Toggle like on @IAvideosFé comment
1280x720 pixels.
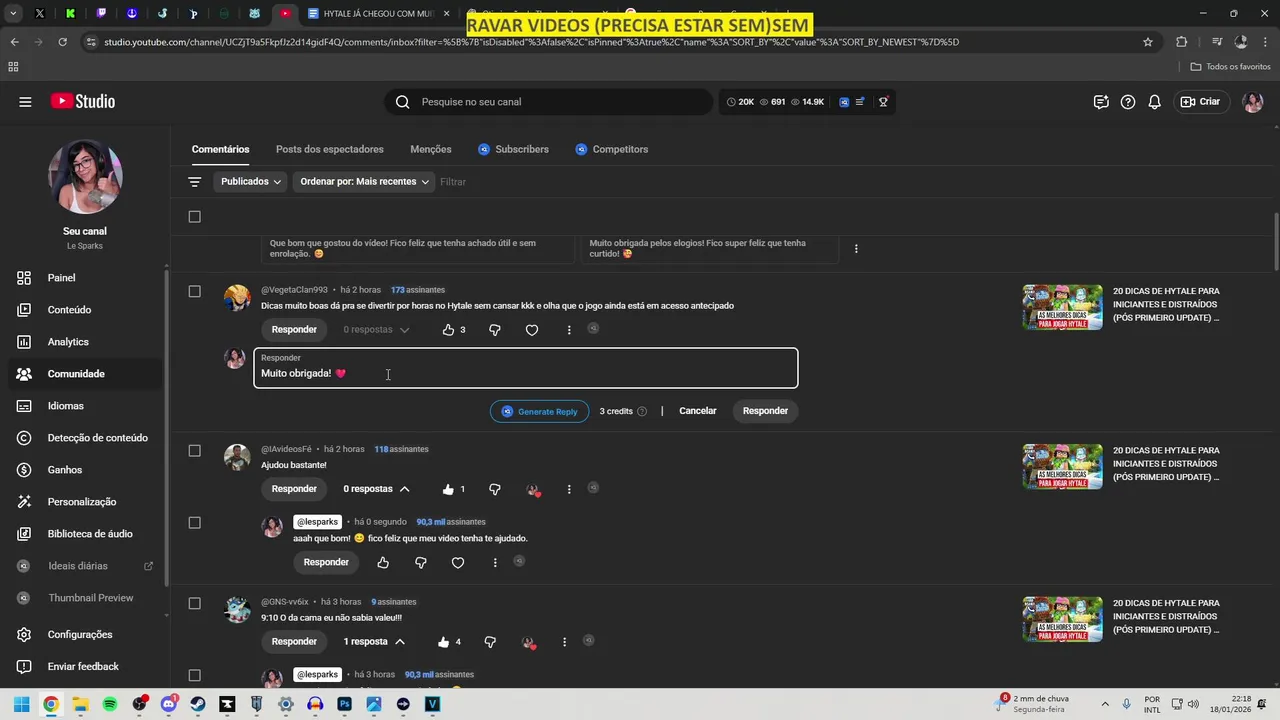point(448,489)
